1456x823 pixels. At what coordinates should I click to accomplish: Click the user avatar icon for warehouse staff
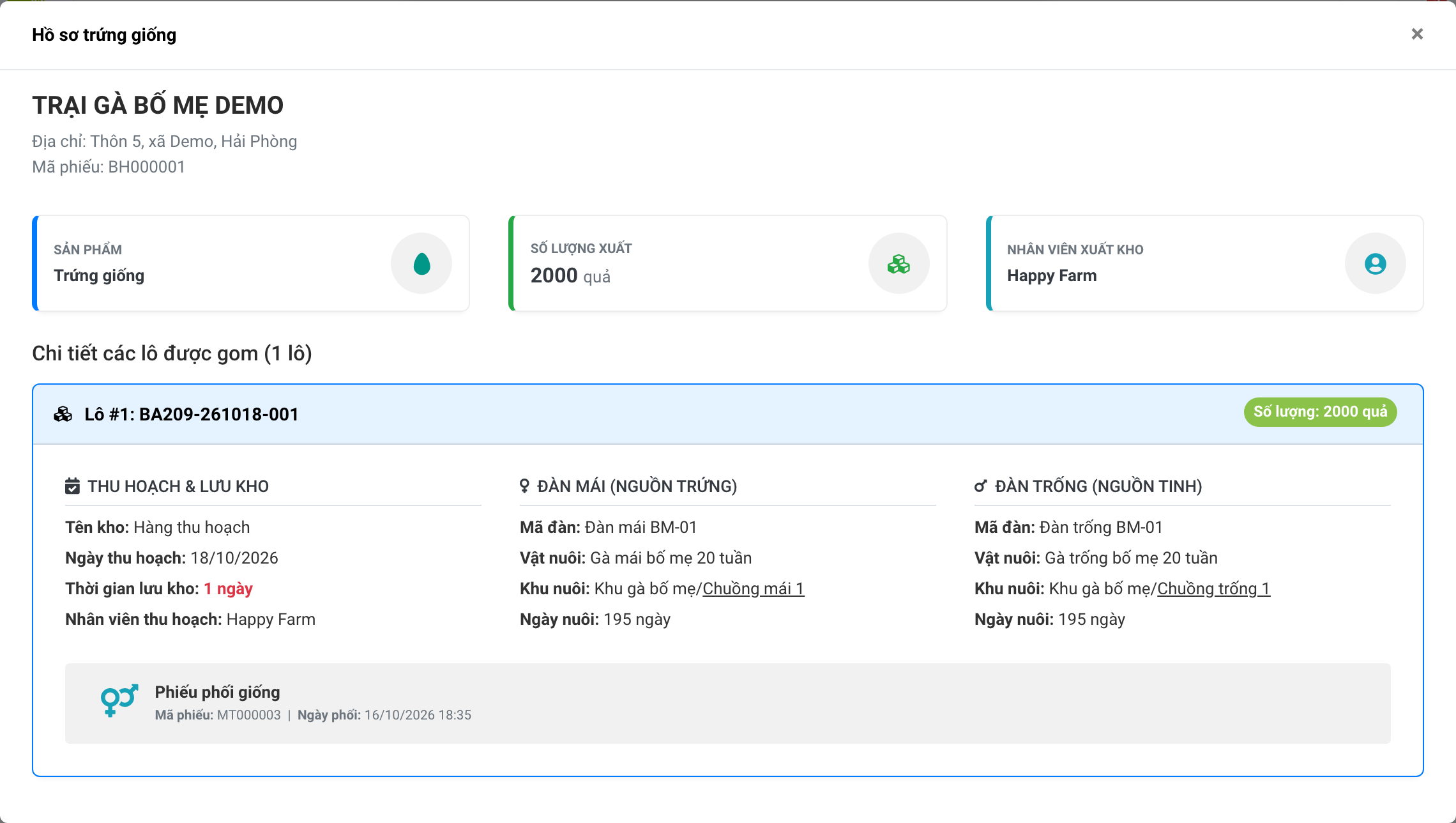pyautogui.click(x=1376, y=263)
